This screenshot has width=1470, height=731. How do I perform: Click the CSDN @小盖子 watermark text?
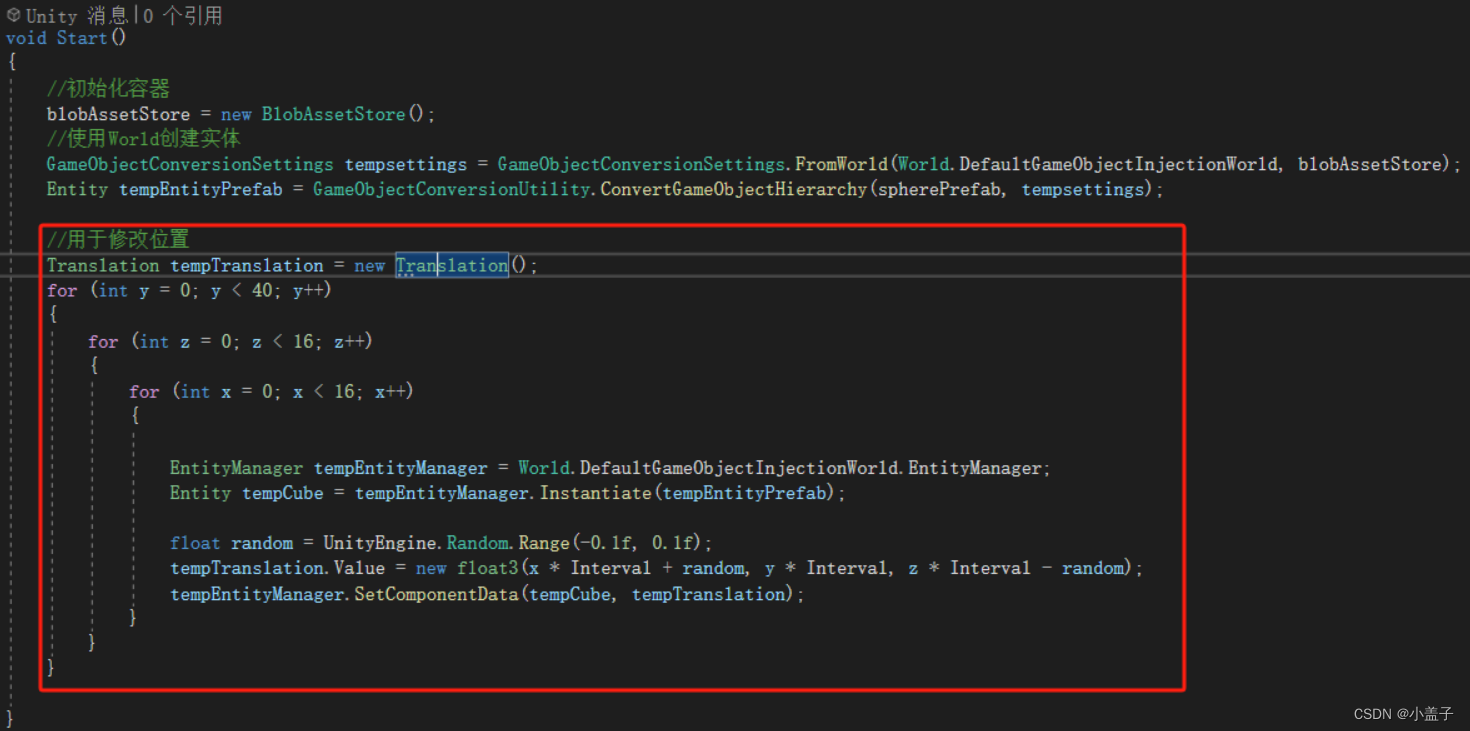pyautogui.click(x=1404, y=714)
